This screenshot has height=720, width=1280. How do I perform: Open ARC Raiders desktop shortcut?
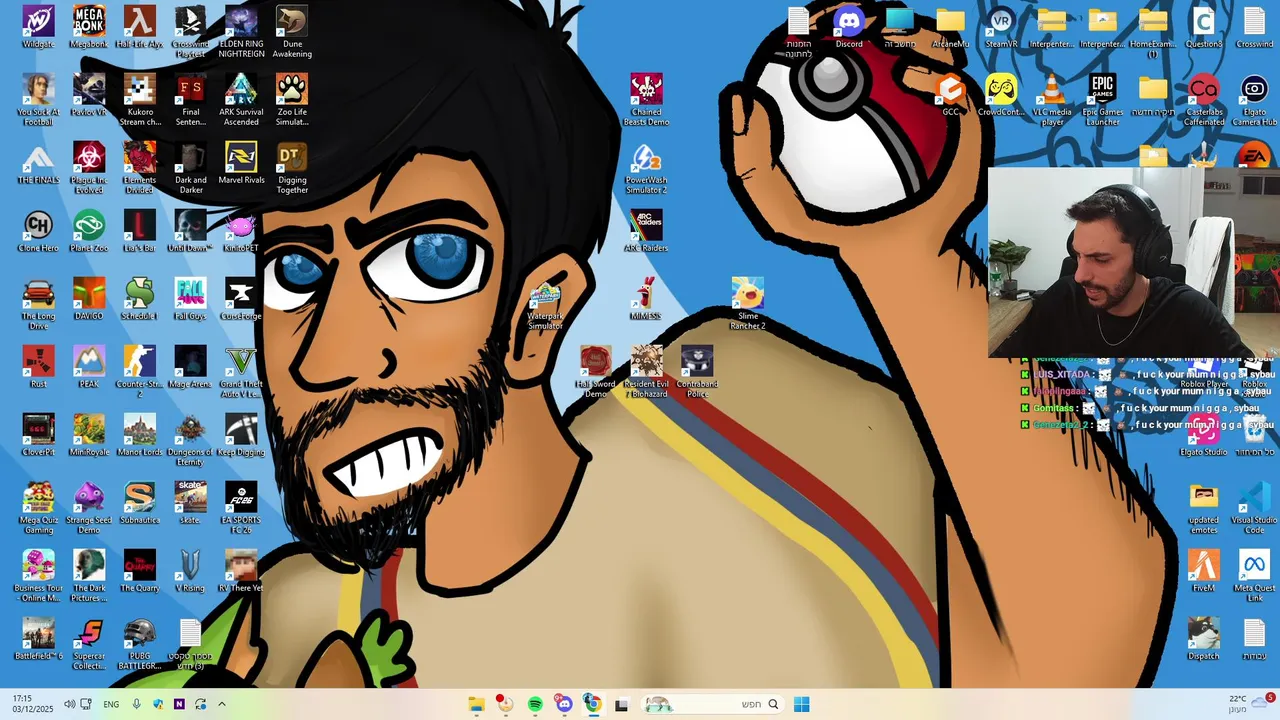(x=646, y=231)
